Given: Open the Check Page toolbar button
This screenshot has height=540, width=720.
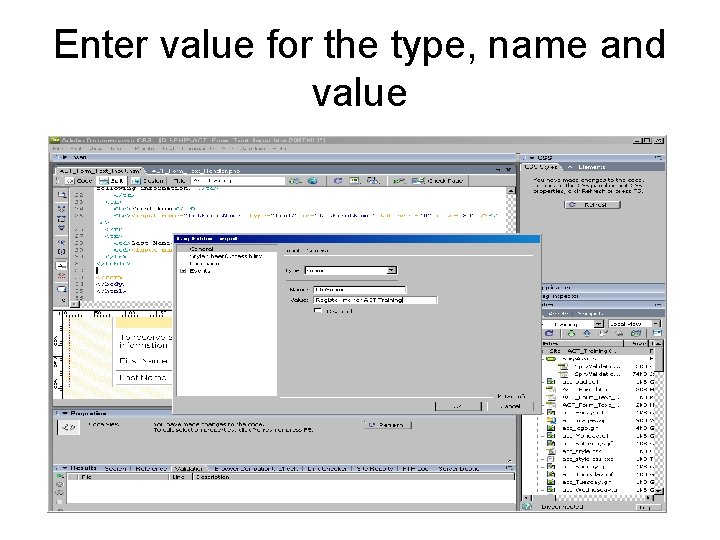Looking at the screenshot, I should pos(437,181).
